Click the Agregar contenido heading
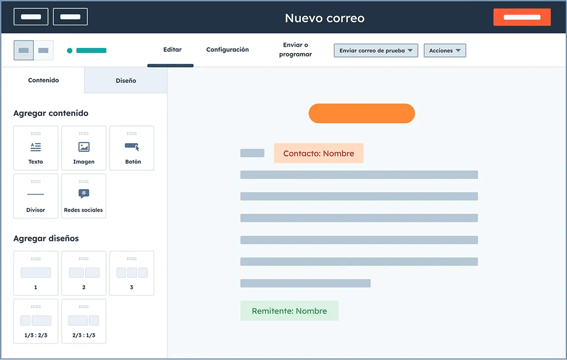The height and width of the screenshot is (360, 567). coord(51,113)
